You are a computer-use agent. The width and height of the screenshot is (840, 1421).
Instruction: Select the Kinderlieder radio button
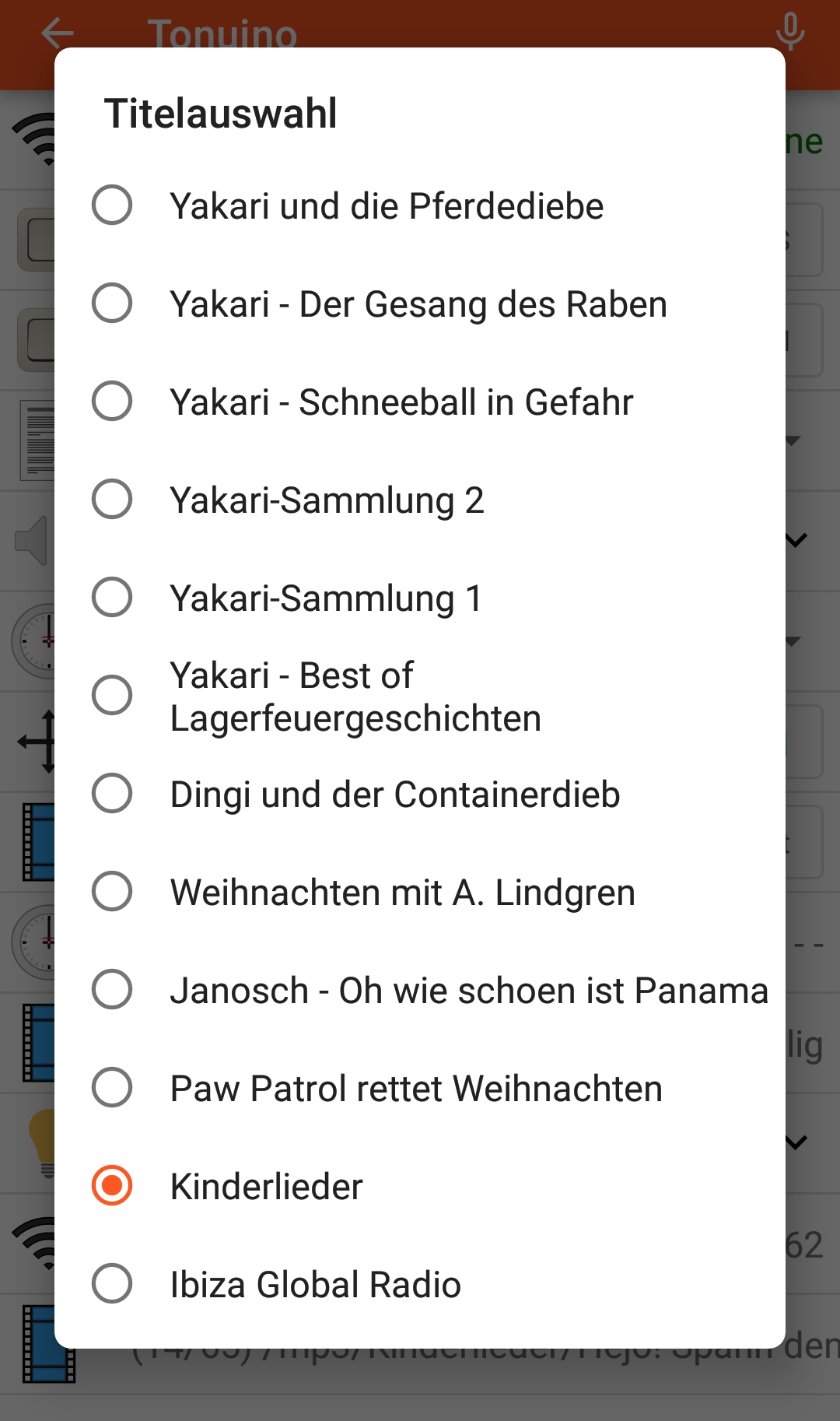pyautogui.click(x=112, y=1186)
